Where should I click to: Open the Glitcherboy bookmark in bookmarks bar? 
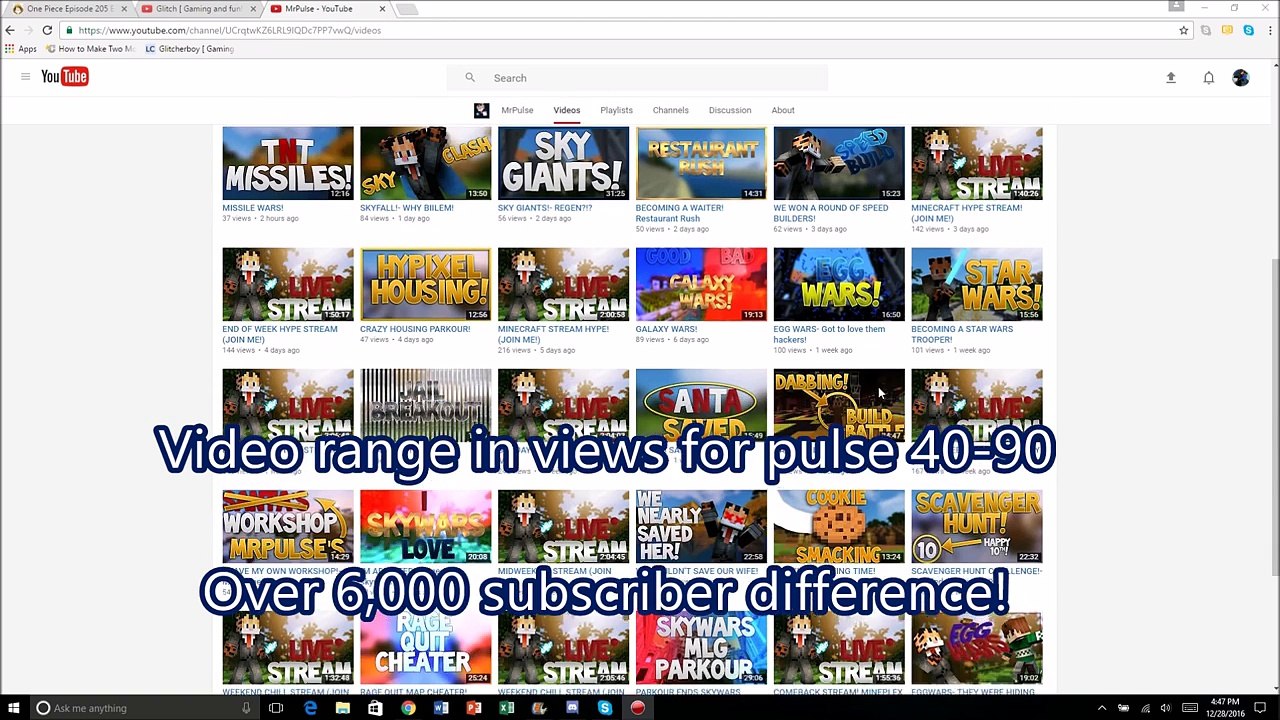(x=189, y=48)
